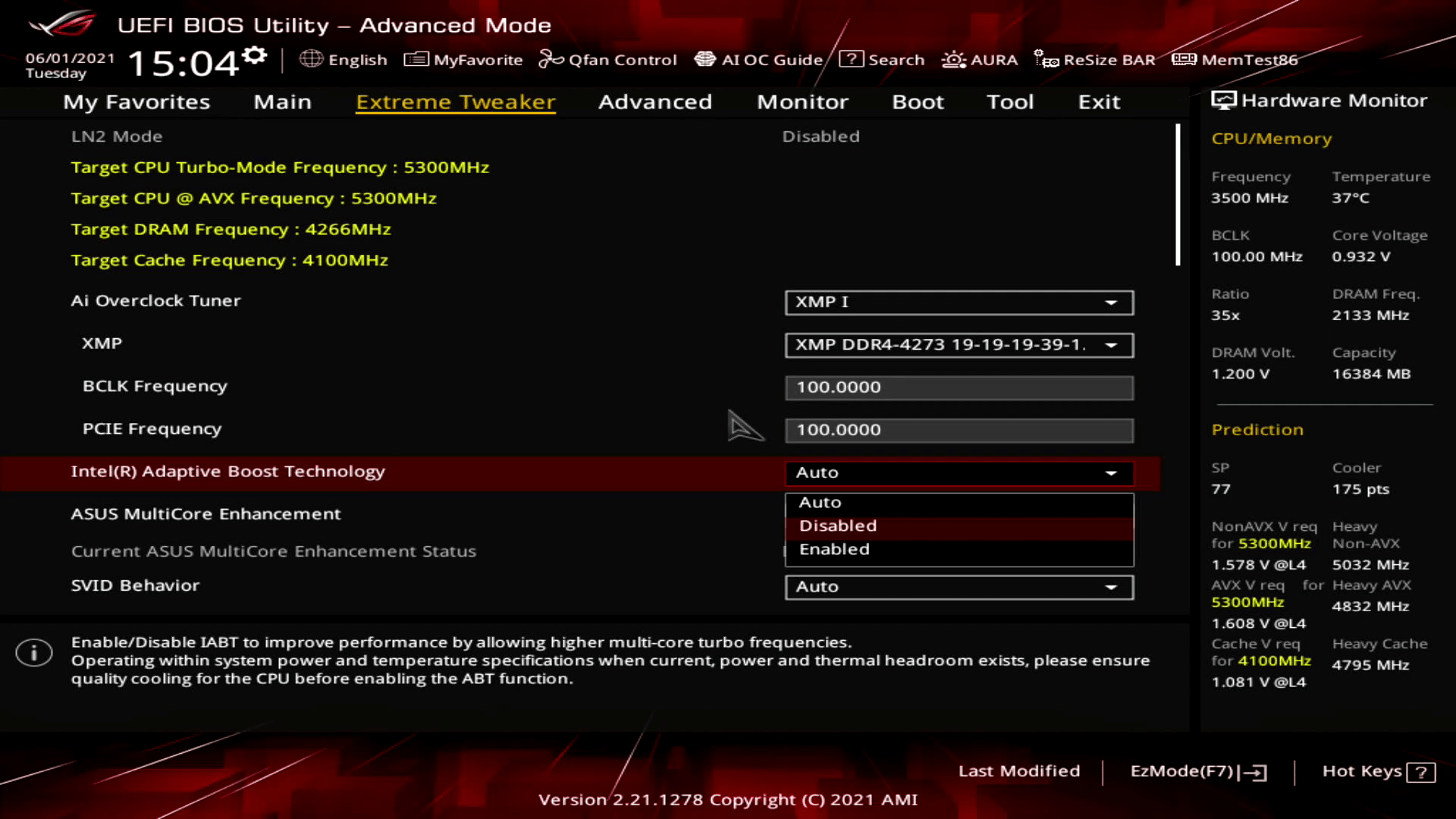Open AURA lighting icon
1456x819 pixels.
point(953,59)
